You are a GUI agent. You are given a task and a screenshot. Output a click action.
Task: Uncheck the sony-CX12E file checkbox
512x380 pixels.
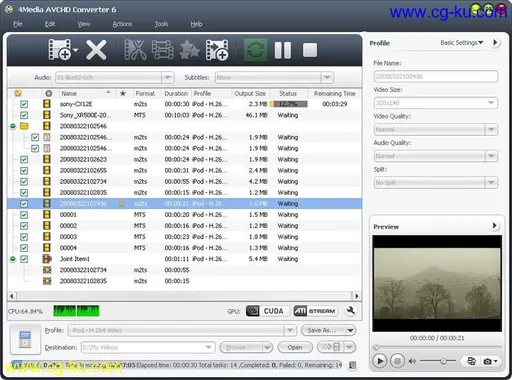pos(24,104)
